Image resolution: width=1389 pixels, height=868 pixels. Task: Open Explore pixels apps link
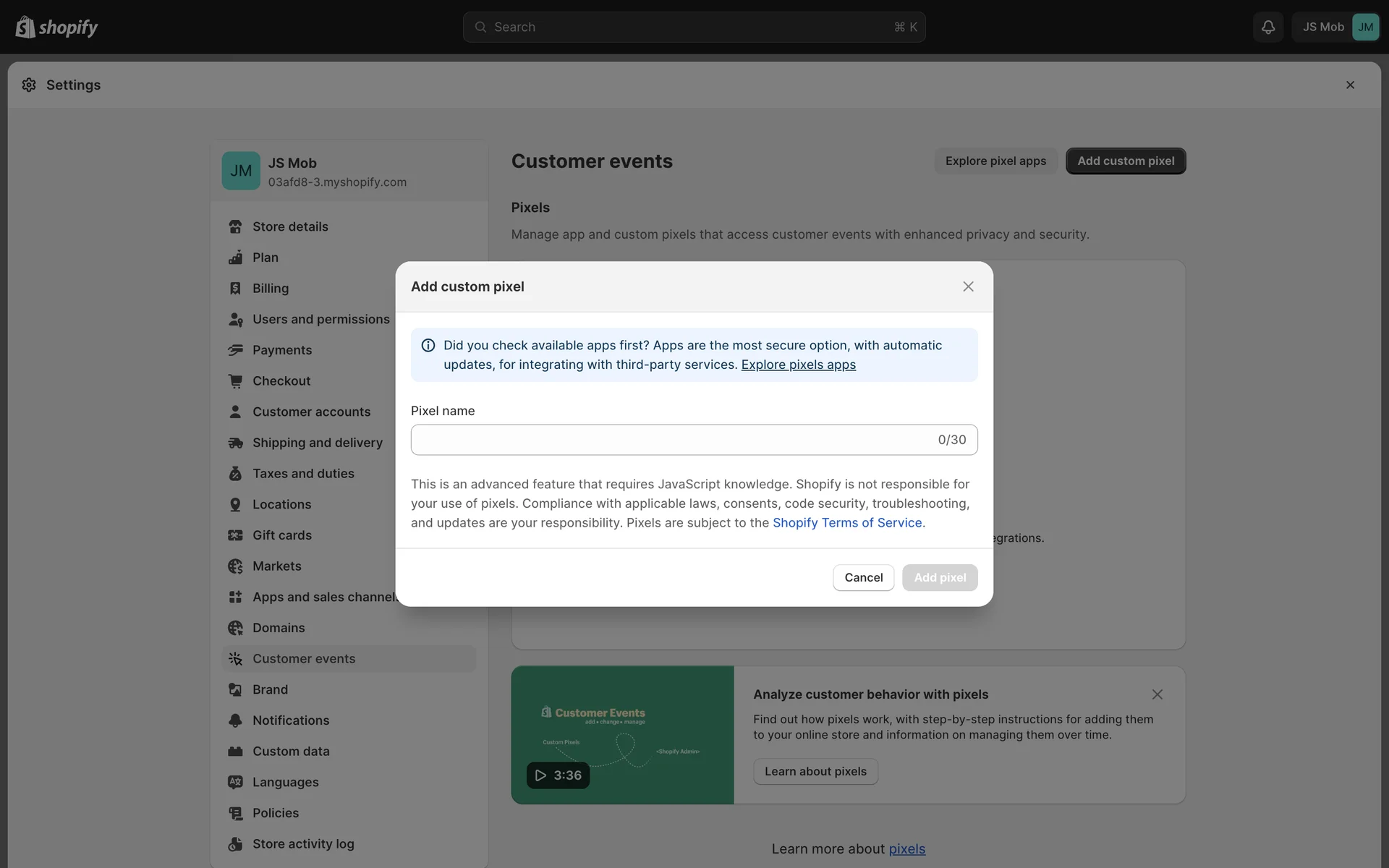point(798,365)
